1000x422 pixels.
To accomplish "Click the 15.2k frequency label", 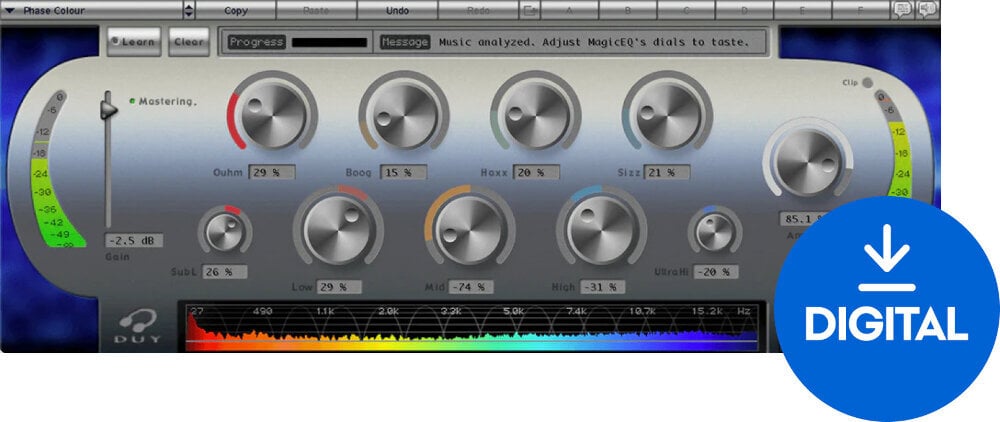I will 708,311.
